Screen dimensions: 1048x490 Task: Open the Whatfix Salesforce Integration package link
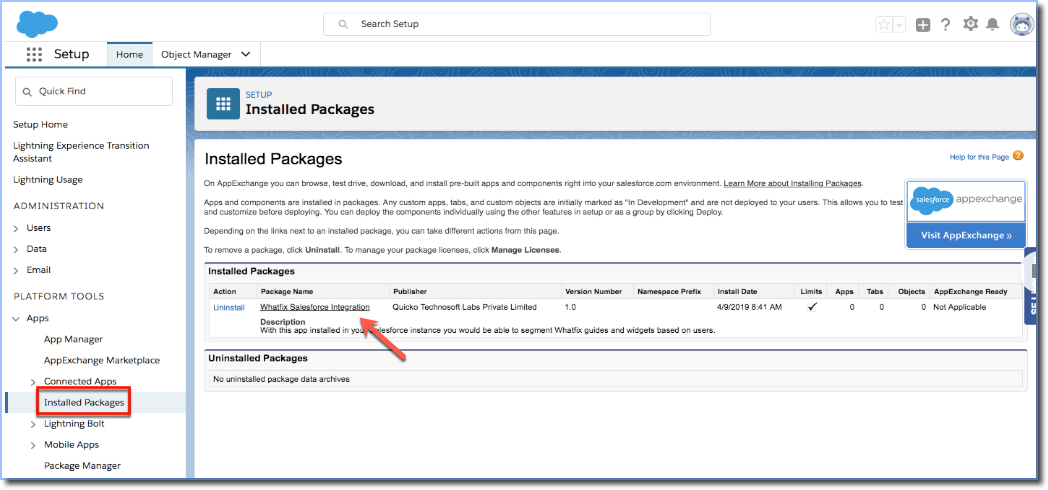click(315, 308)
